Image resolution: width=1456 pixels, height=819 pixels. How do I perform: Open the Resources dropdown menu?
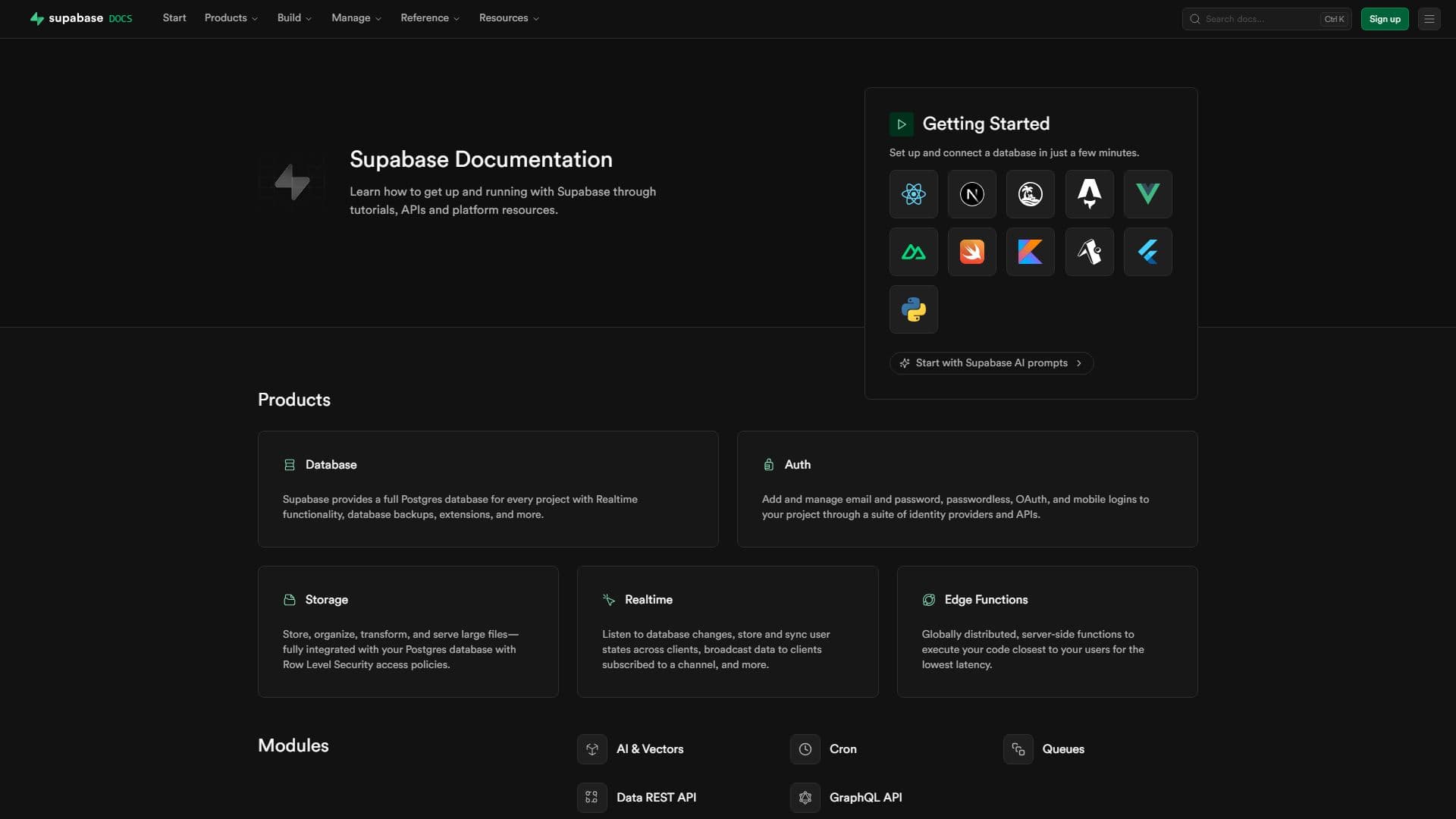[509, 18]
